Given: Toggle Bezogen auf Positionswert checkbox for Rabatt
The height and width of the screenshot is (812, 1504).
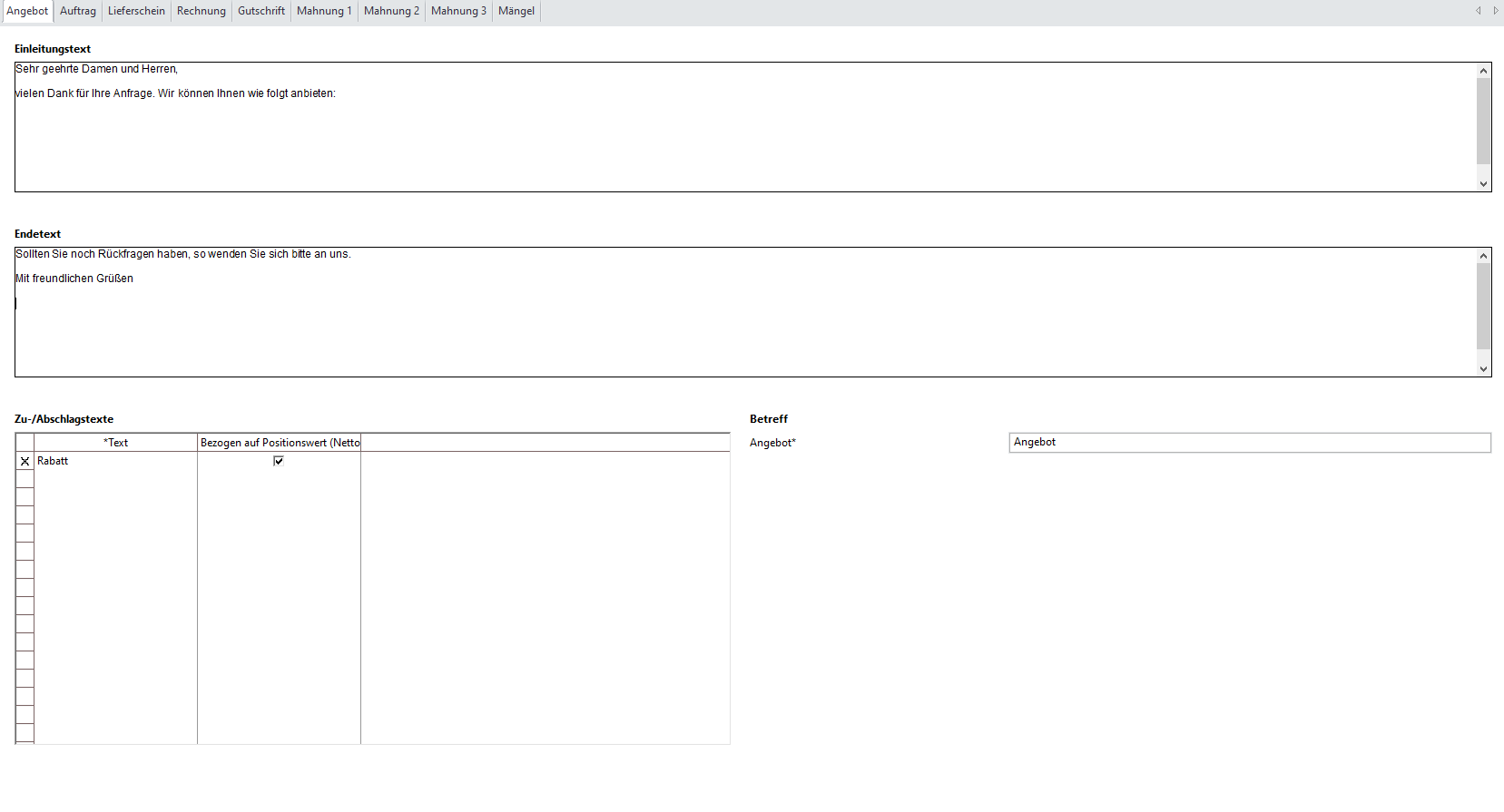Looking at the screenshot, I should [279, 461].
